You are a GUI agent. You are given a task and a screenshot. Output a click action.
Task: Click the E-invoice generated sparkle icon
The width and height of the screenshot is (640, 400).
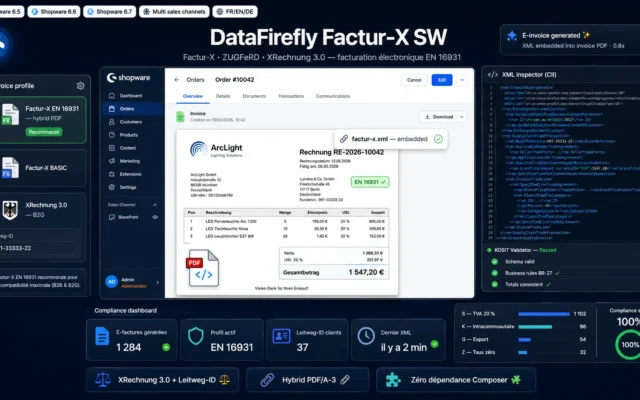(512, 36)
